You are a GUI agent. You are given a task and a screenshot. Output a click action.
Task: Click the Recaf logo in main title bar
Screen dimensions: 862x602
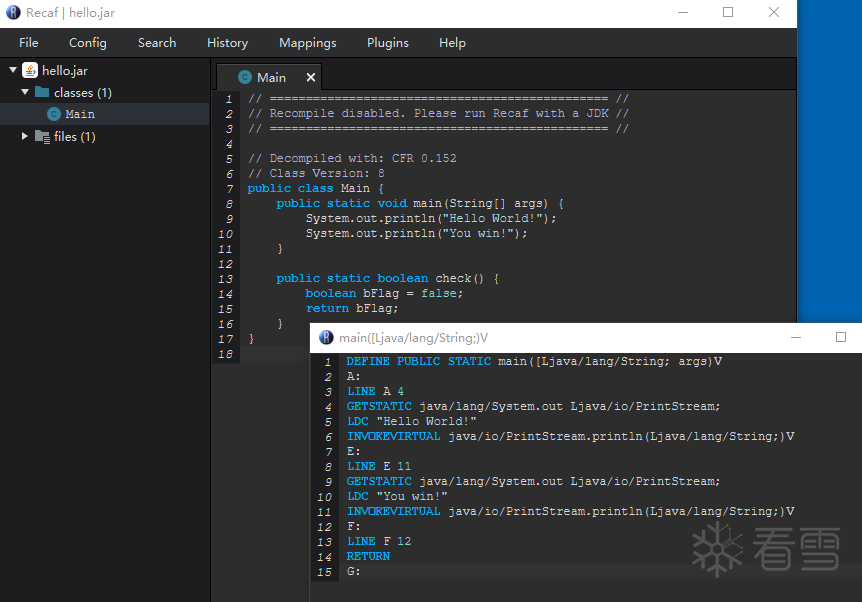(13, 12)
